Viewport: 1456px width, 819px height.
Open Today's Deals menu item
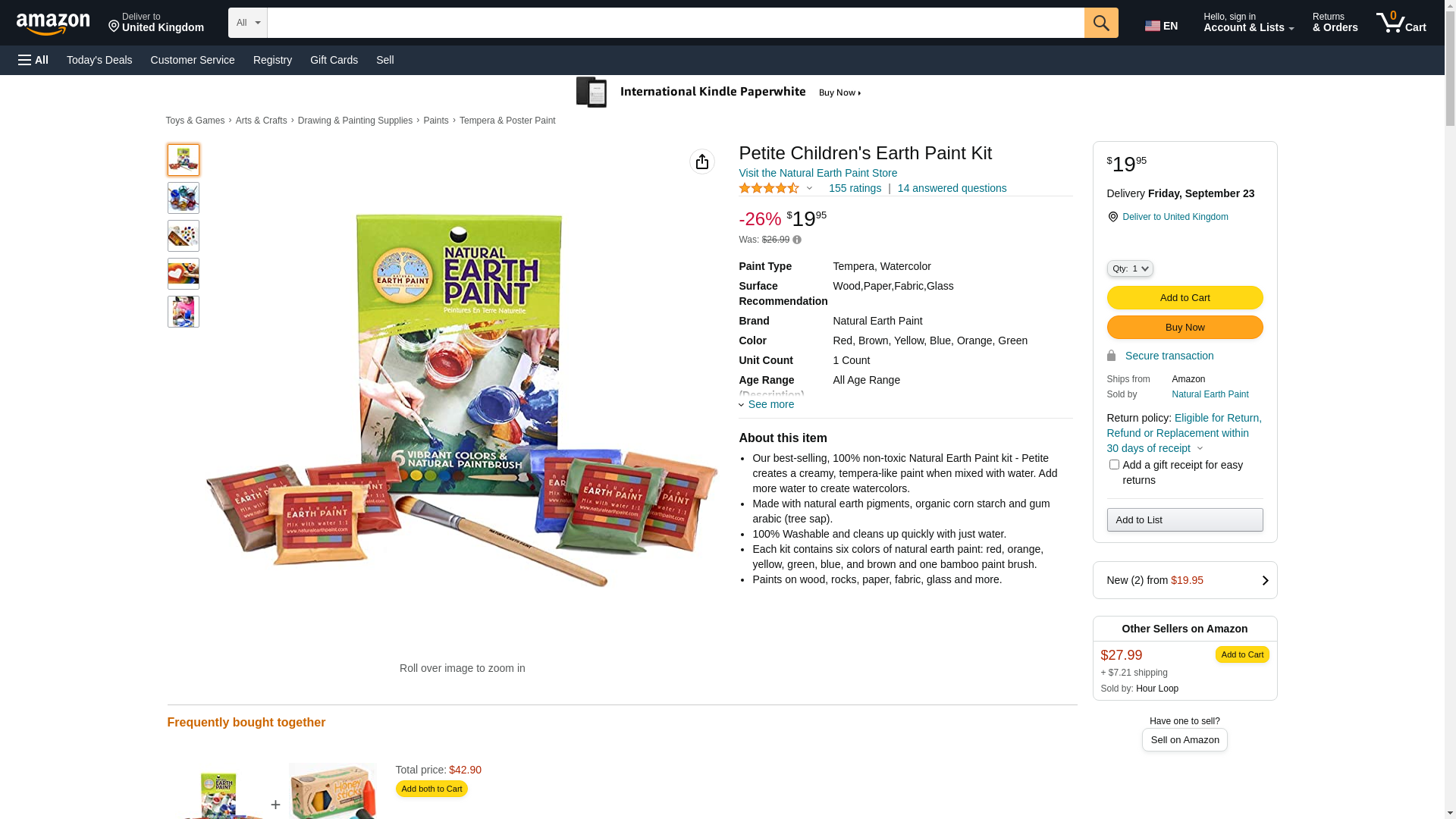(x=99, y=60)
